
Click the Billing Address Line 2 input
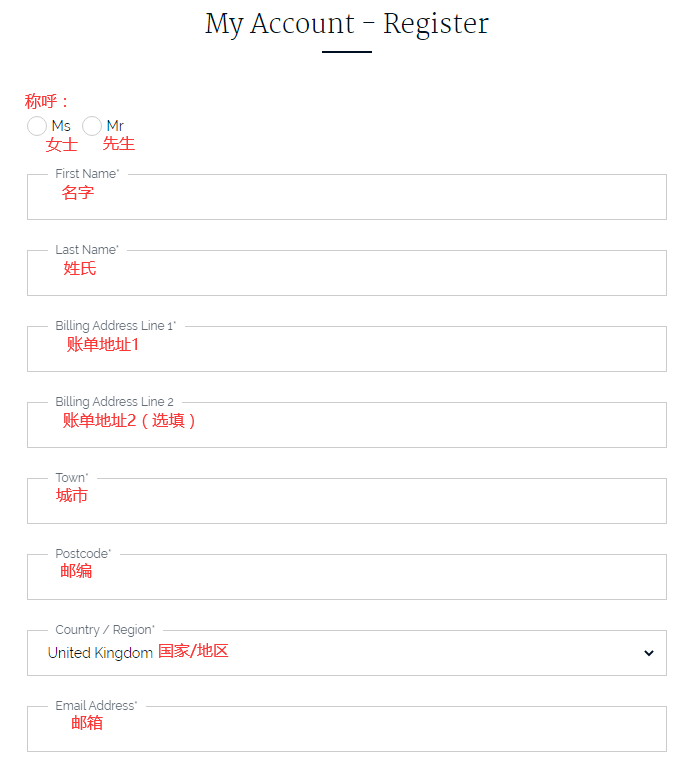[x=346, y=426]
